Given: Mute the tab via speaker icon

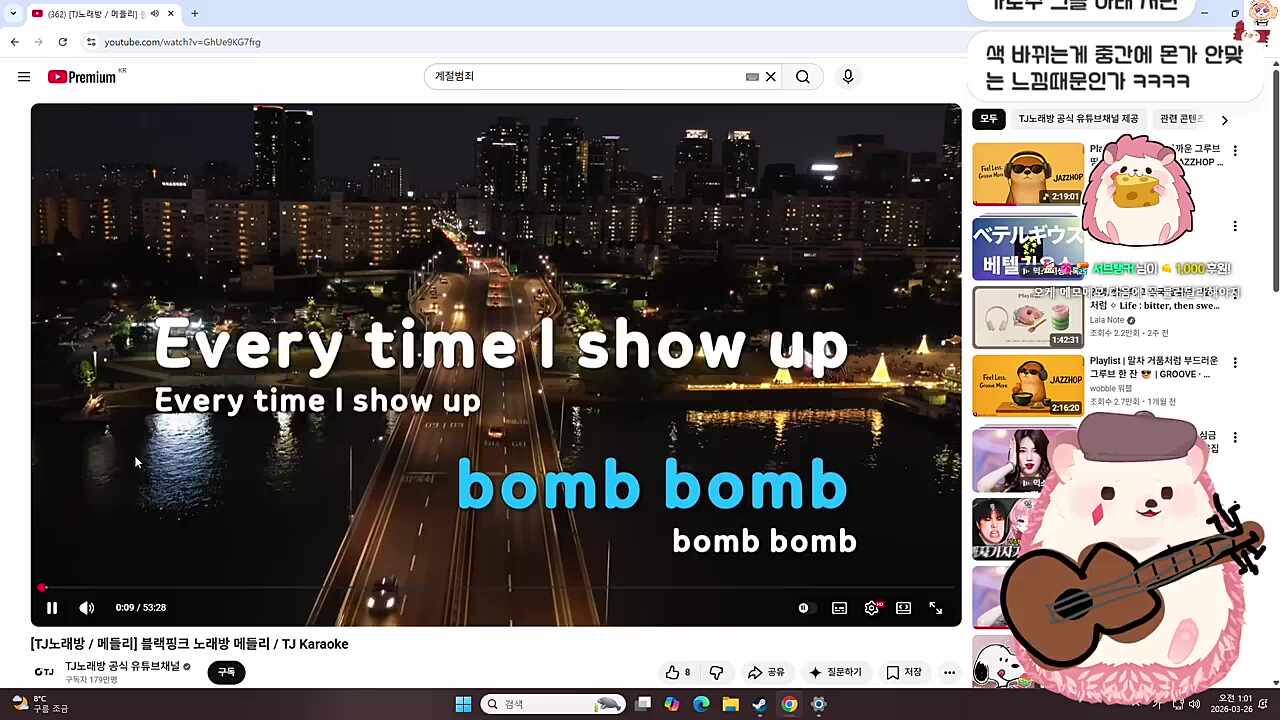Looking at the screenshot, I should [155, 14].
